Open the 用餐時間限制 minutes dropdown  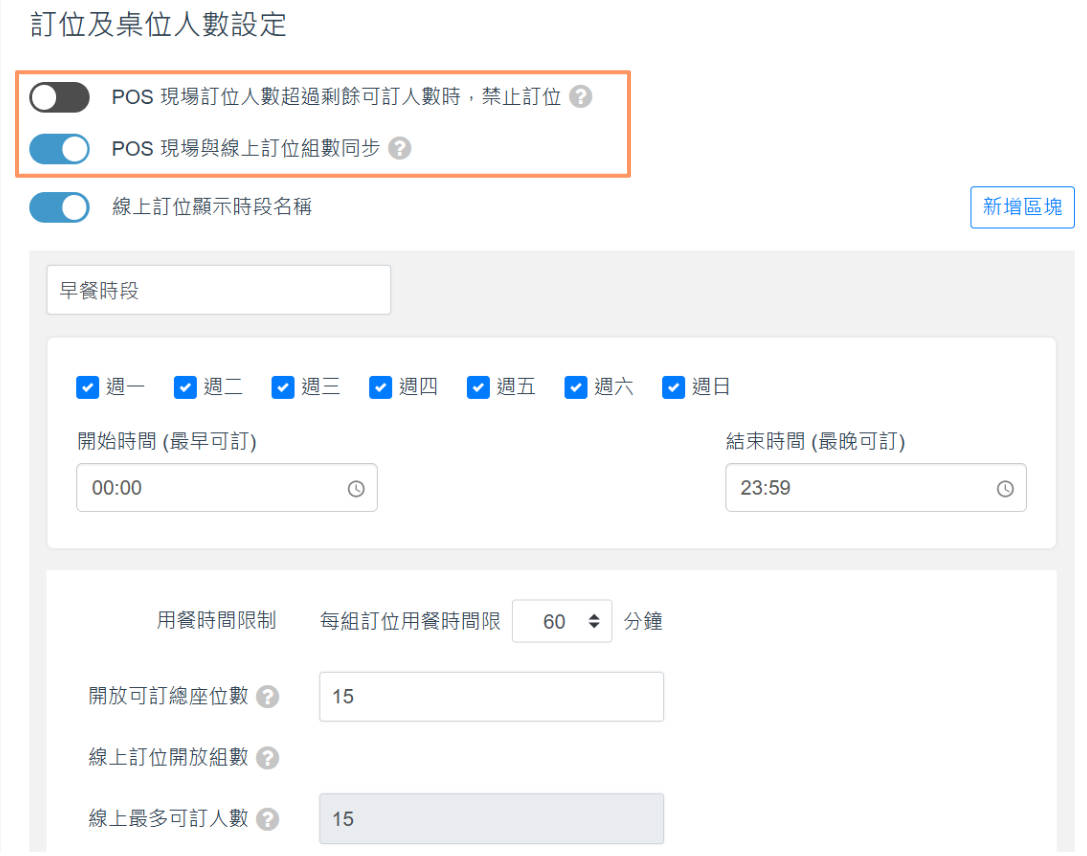tap(562, 622)
